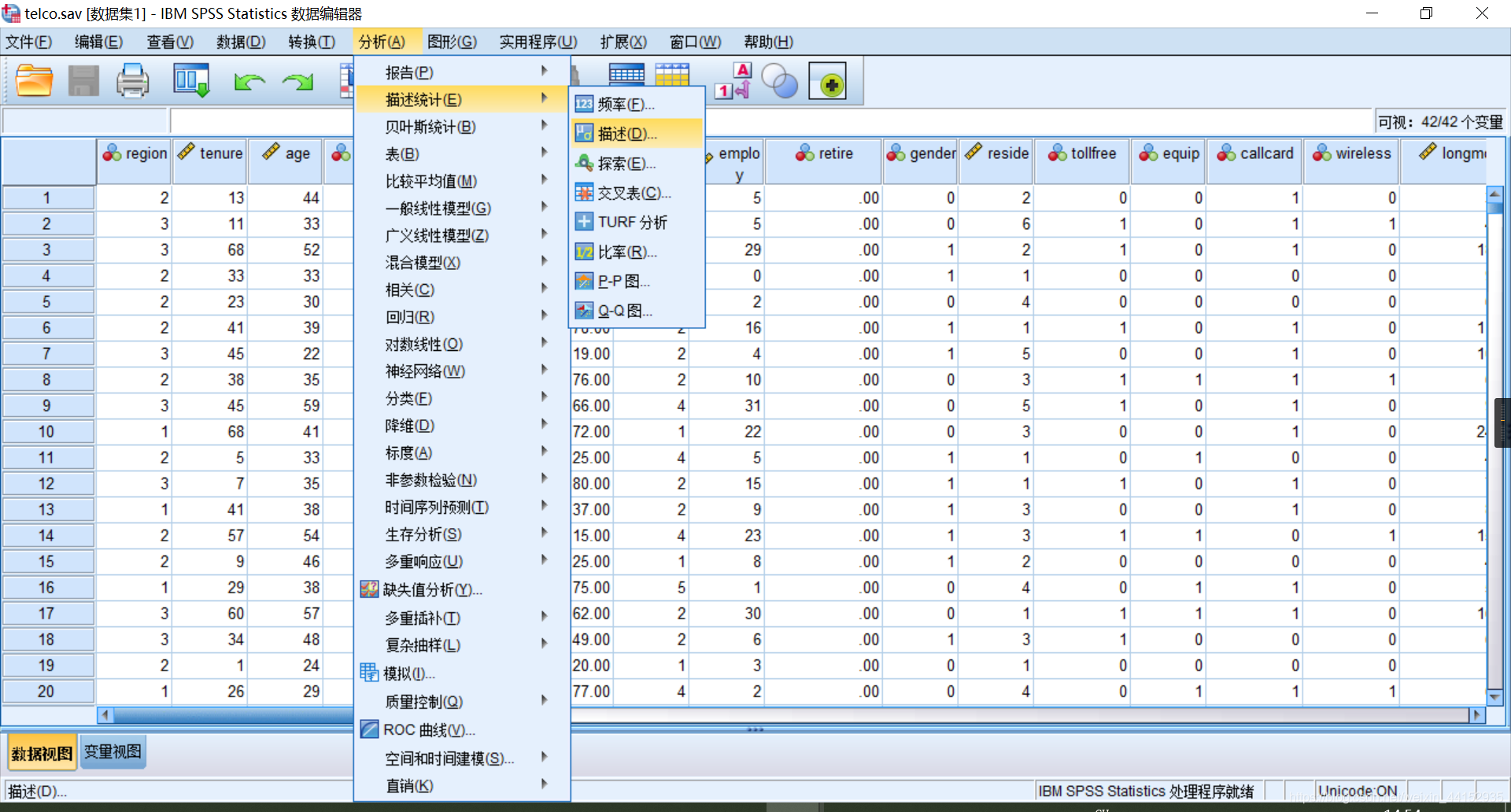Select Ratio (比率) in the submenu
The height and width of the screenshot is (812, 1511).
pyautogui.click(x=636, y=252)
